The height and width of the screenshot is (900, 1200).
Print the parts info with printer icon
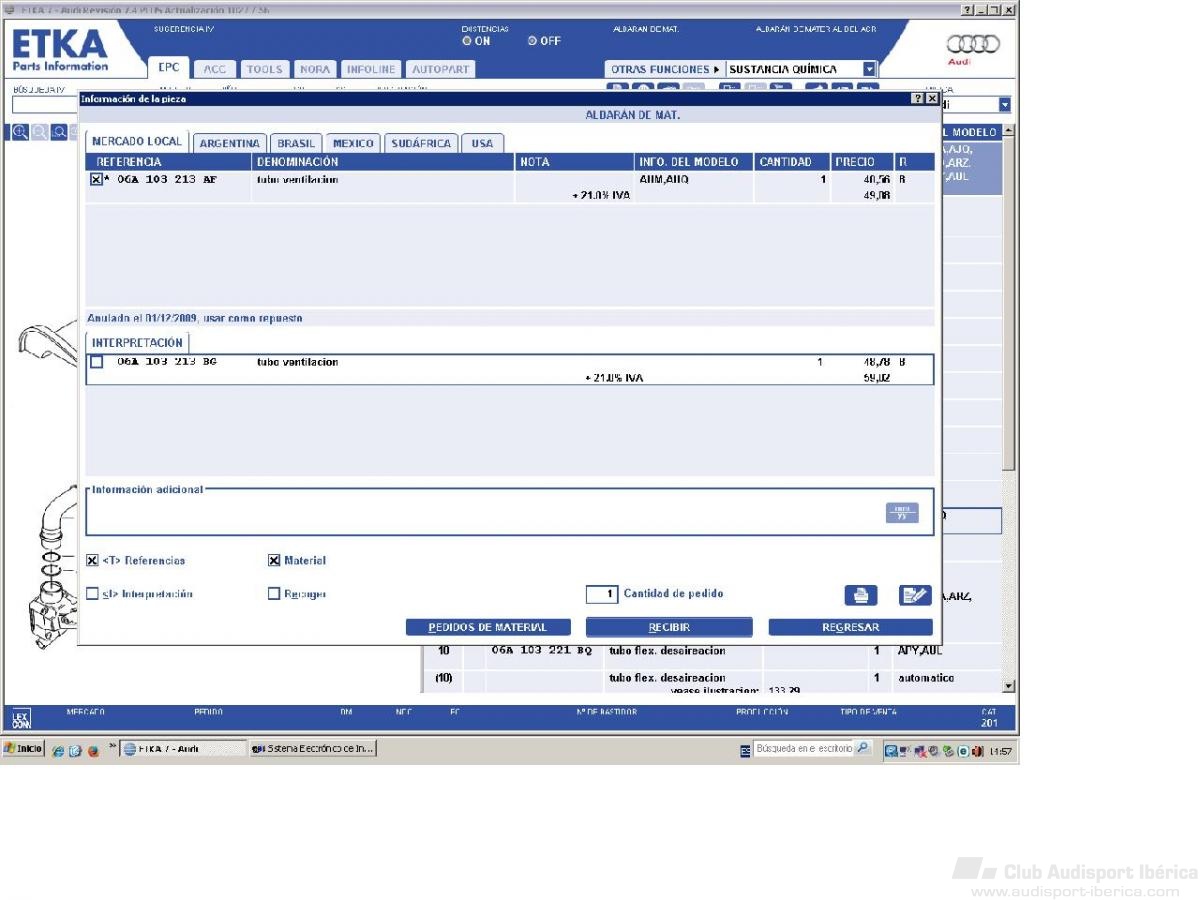click(x=861, y=595)
